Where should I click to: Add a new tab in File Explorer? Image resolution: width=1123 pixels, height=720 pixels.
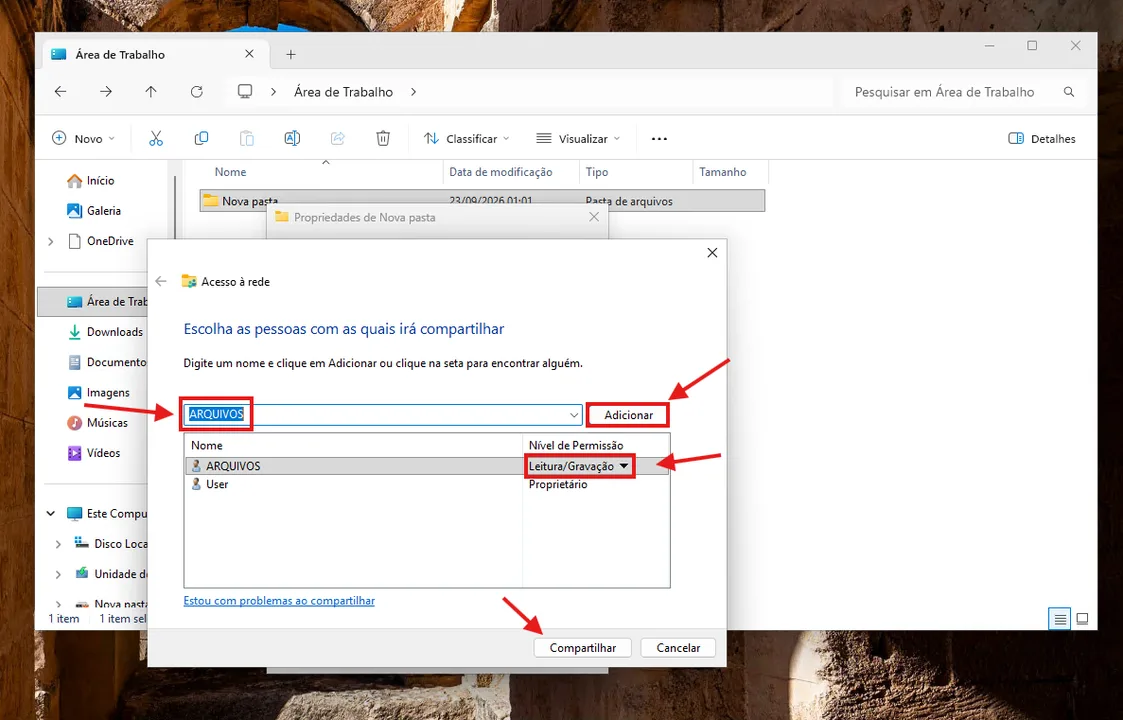pyautogui.click(x=291, y=54)
